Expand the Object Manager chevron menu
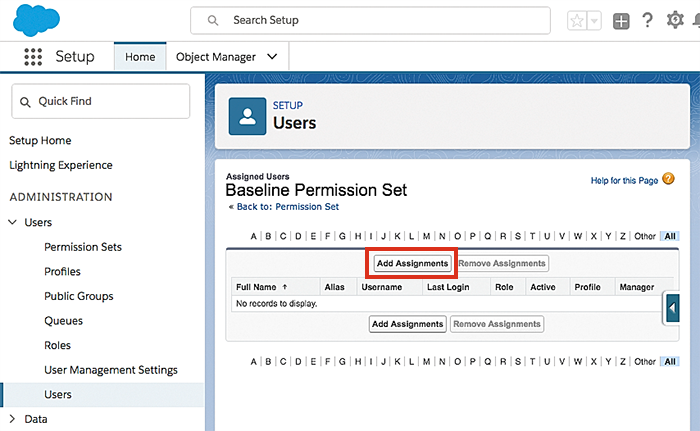 coord(272,57)
